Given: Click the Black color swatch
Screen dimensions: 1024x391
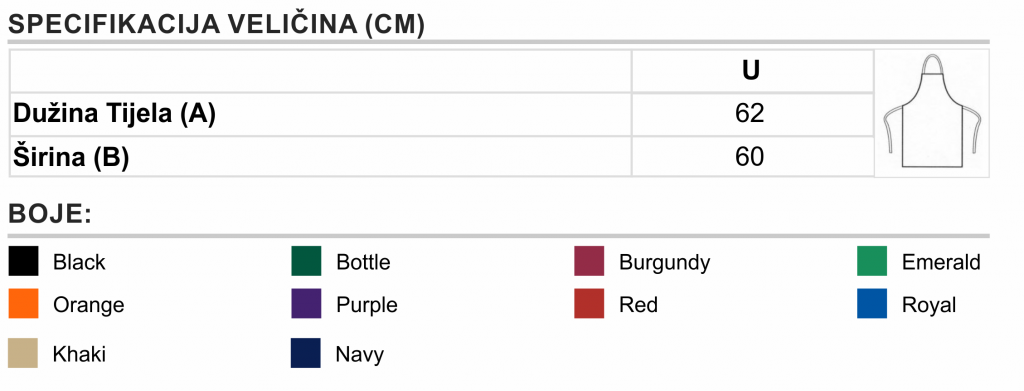Looking at the screenshot, I should tap(24, 261).
